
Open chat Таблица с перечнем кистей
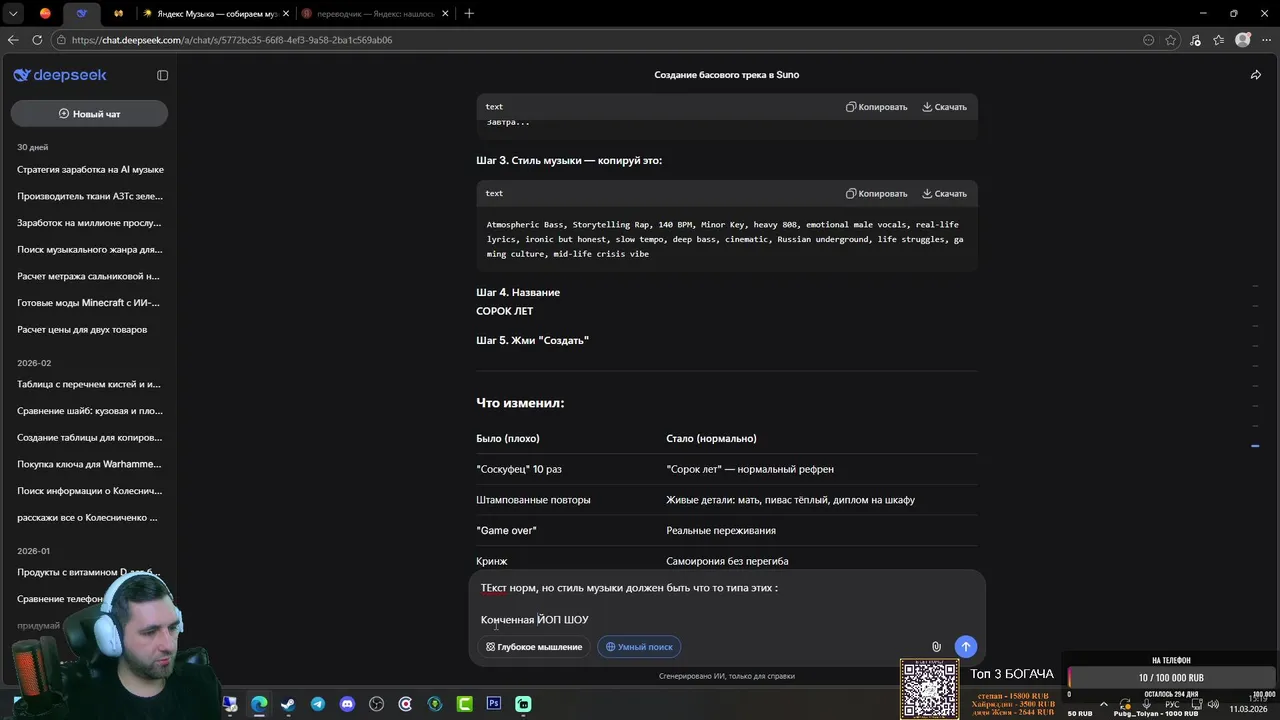click(x=90, y=384)
